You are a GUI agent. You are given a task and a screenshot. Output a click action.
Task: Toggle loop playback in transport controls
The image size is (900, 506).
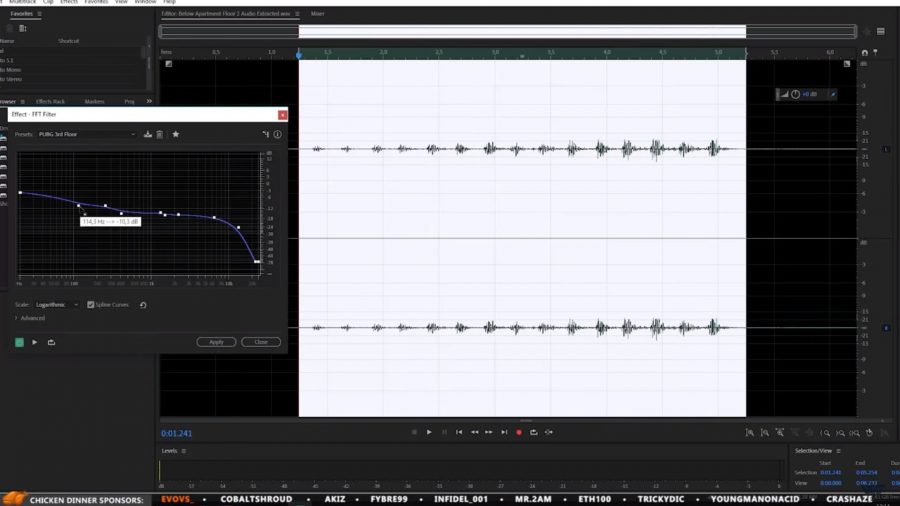[x=534, y=433]
